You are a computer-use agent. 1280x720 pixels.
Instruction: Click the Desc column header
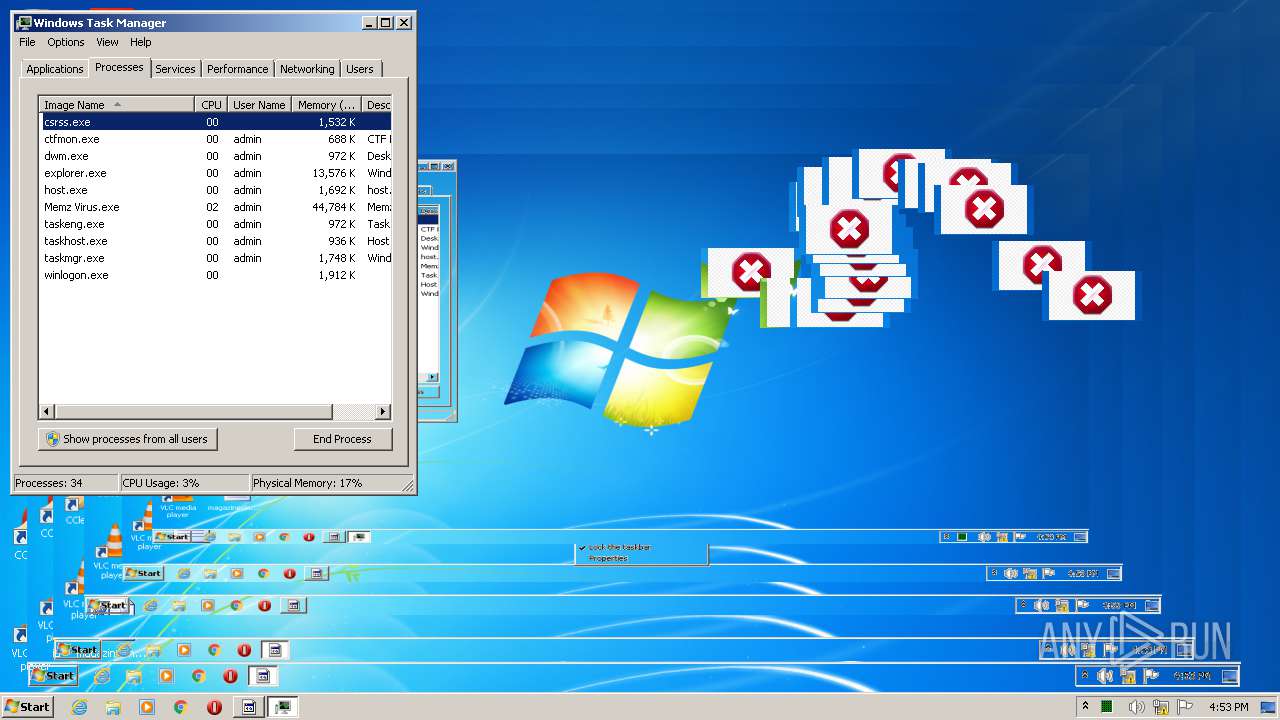point(377,105)
